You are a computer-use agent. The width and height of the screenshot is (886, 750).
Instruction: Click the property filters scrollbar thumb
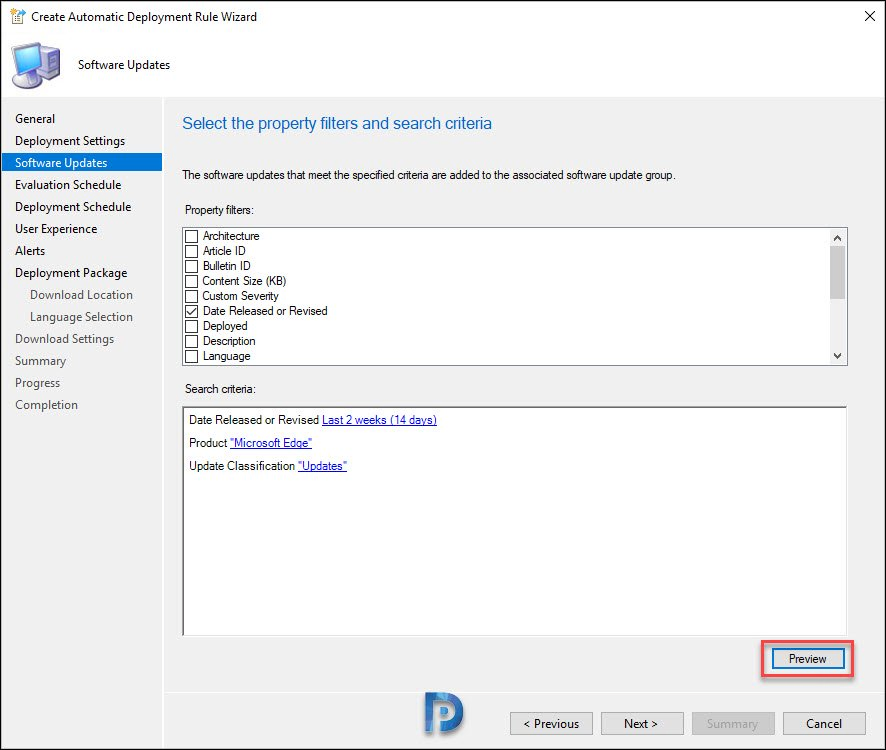(837, 272)
